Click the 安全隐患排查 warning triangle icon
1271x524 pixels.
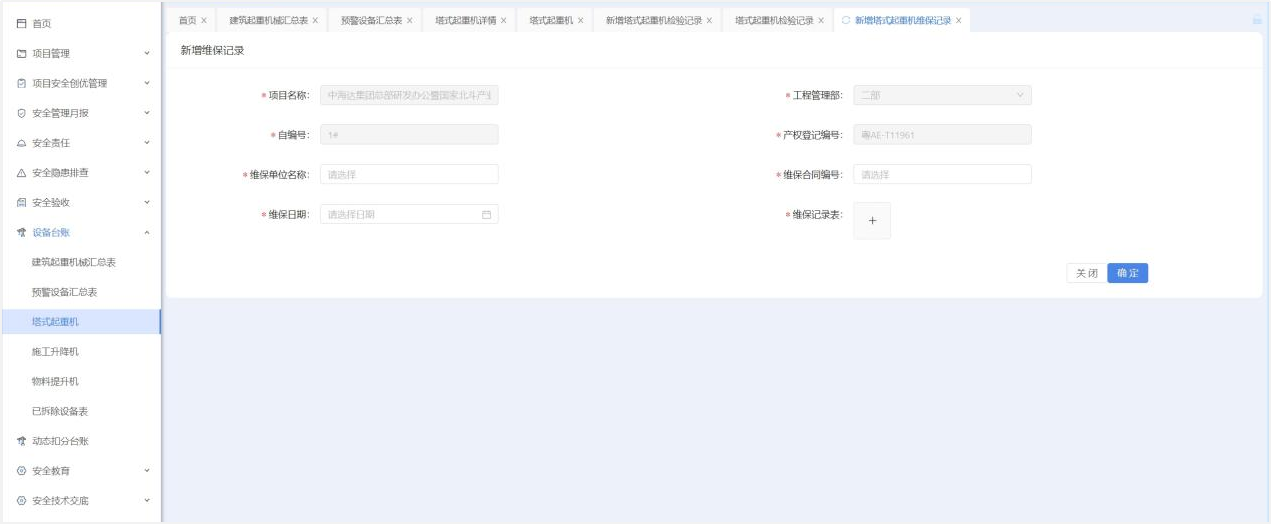[21, 173]
